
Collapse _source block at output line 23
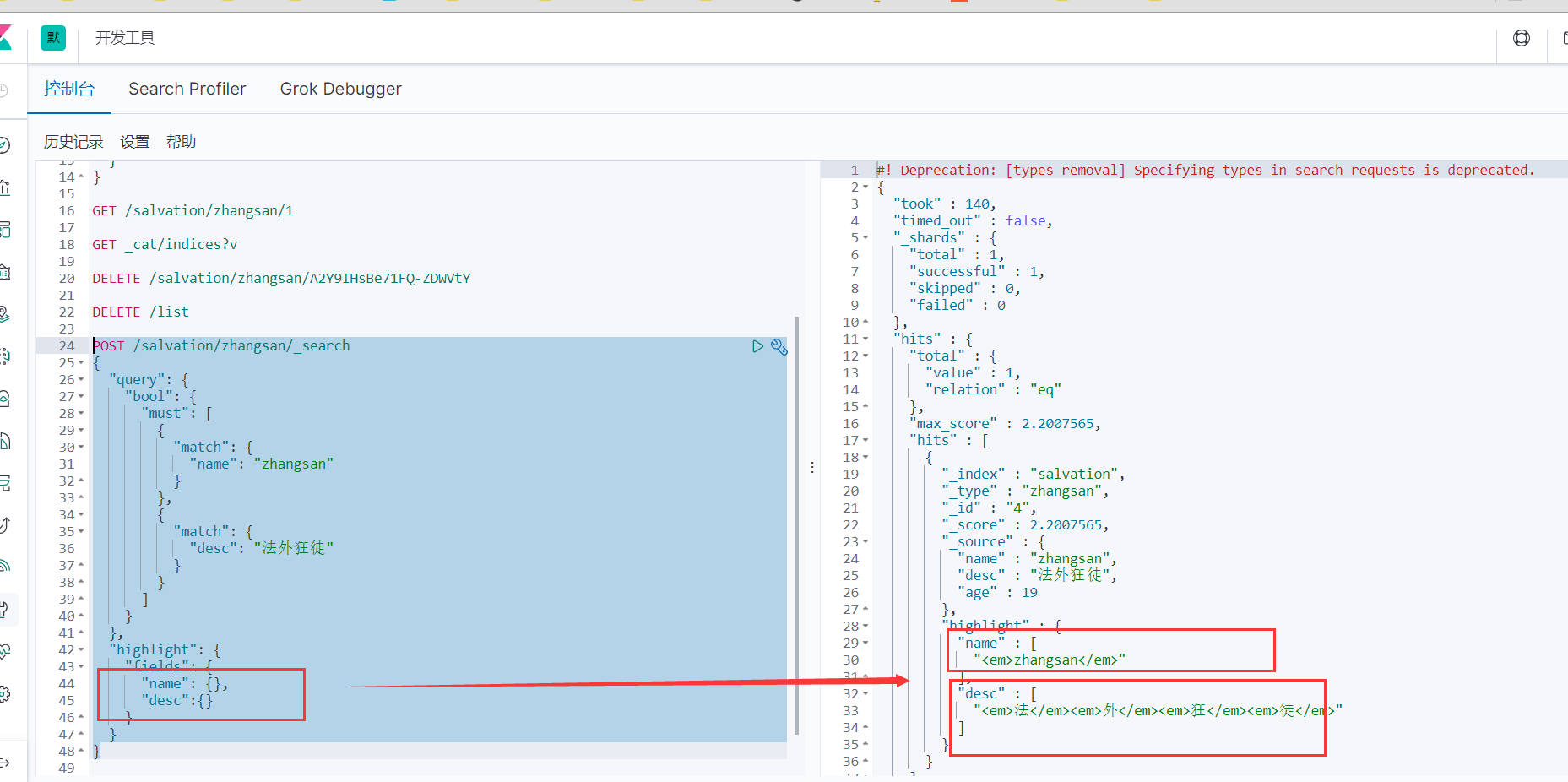865,542
